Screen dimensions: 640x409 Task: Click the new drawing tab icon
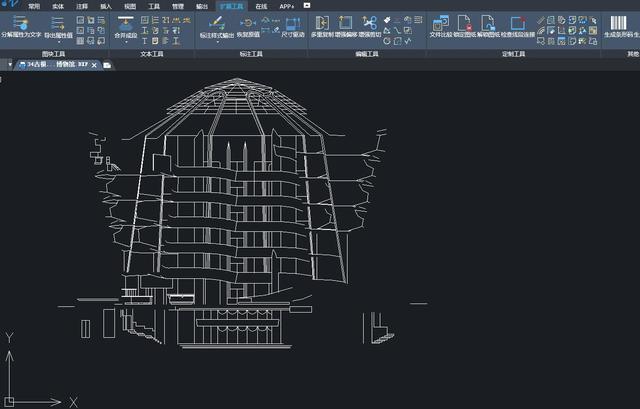(x=107, y=65)
